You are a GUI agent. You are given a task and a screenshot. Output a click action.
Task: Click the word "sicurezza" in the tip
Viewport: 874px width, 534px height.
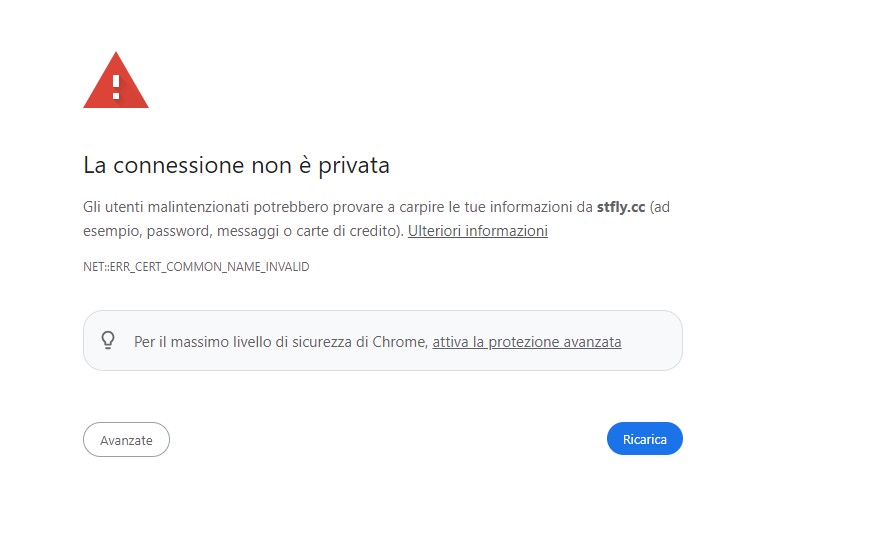click(x=321, y=342)
